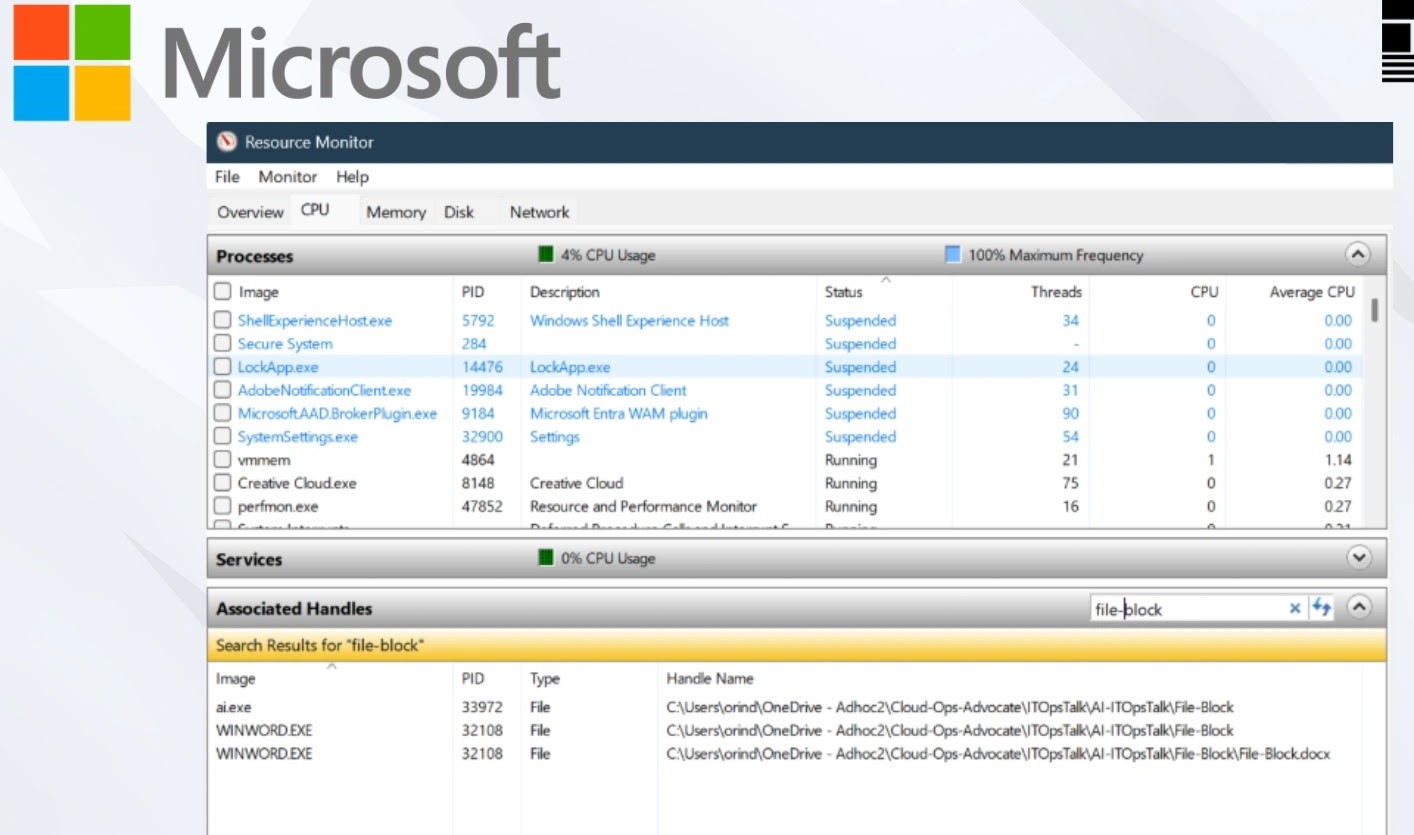
Task: Click the Resource Monitor title bar icon
Action: pos(227,142)
